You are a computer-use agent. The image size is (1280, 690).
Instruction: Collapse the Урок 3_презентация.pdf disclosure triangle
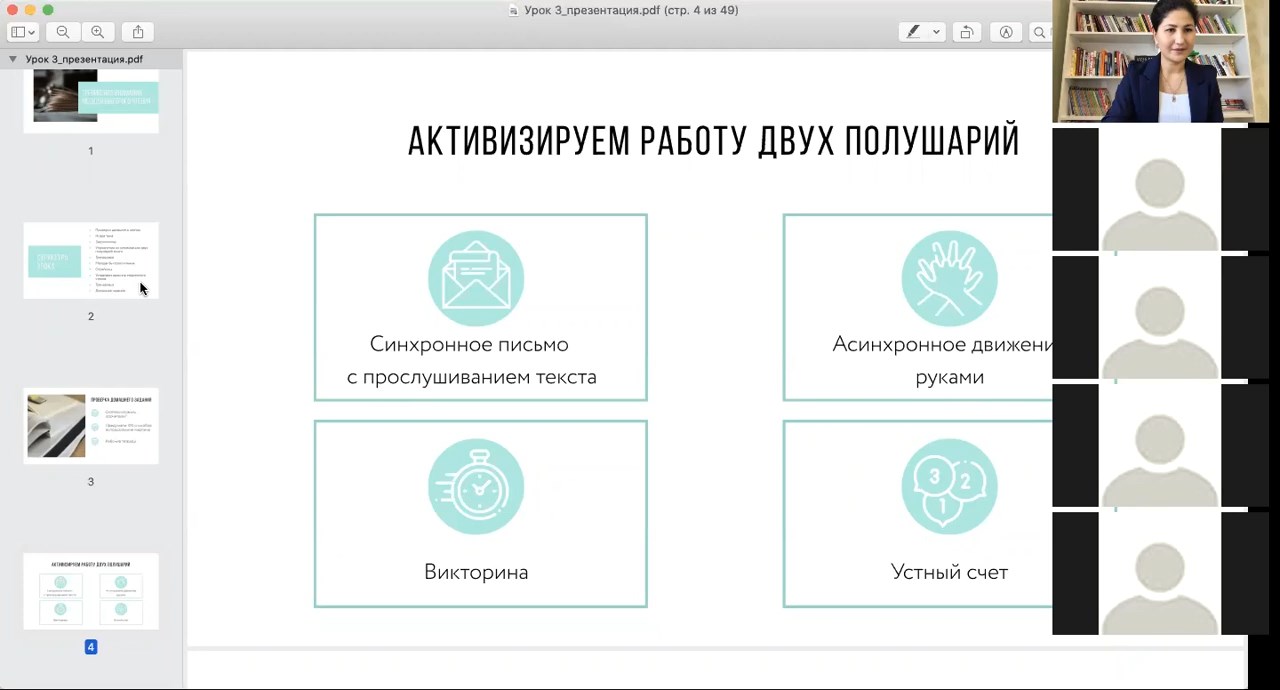coord(13,59)
